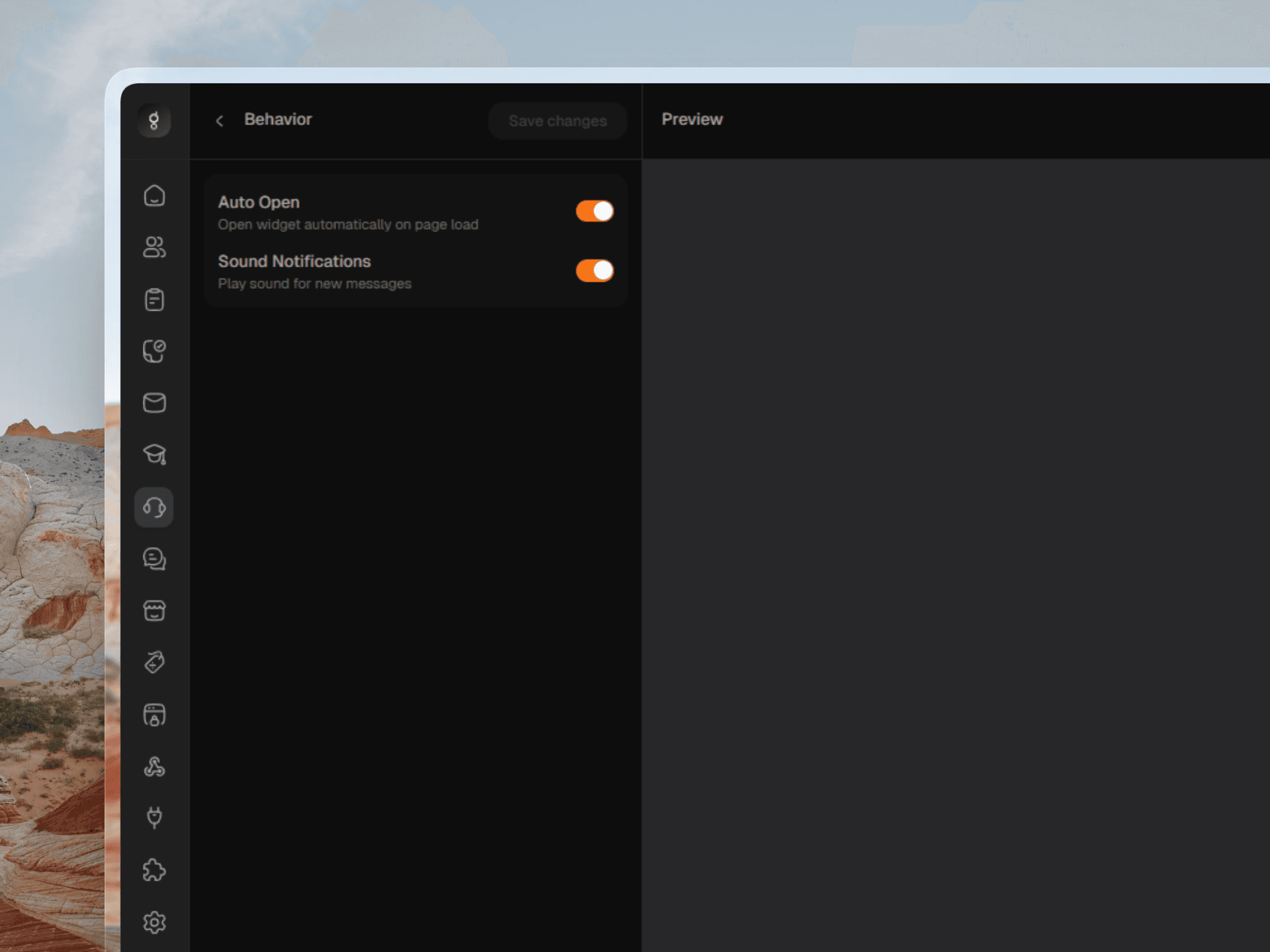The width and height of the screenshot is (1270, 952).
Task: Open the puzzle piece plugins icon
Action: point(154,870)
